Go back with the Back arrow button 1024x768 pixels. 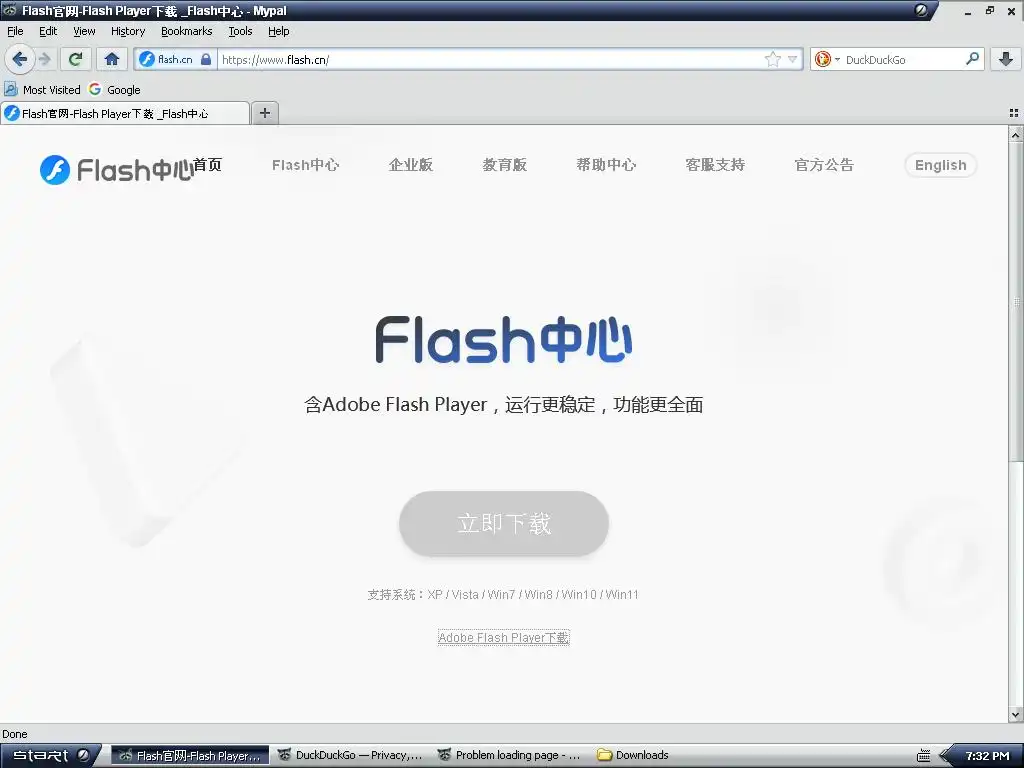20,59
